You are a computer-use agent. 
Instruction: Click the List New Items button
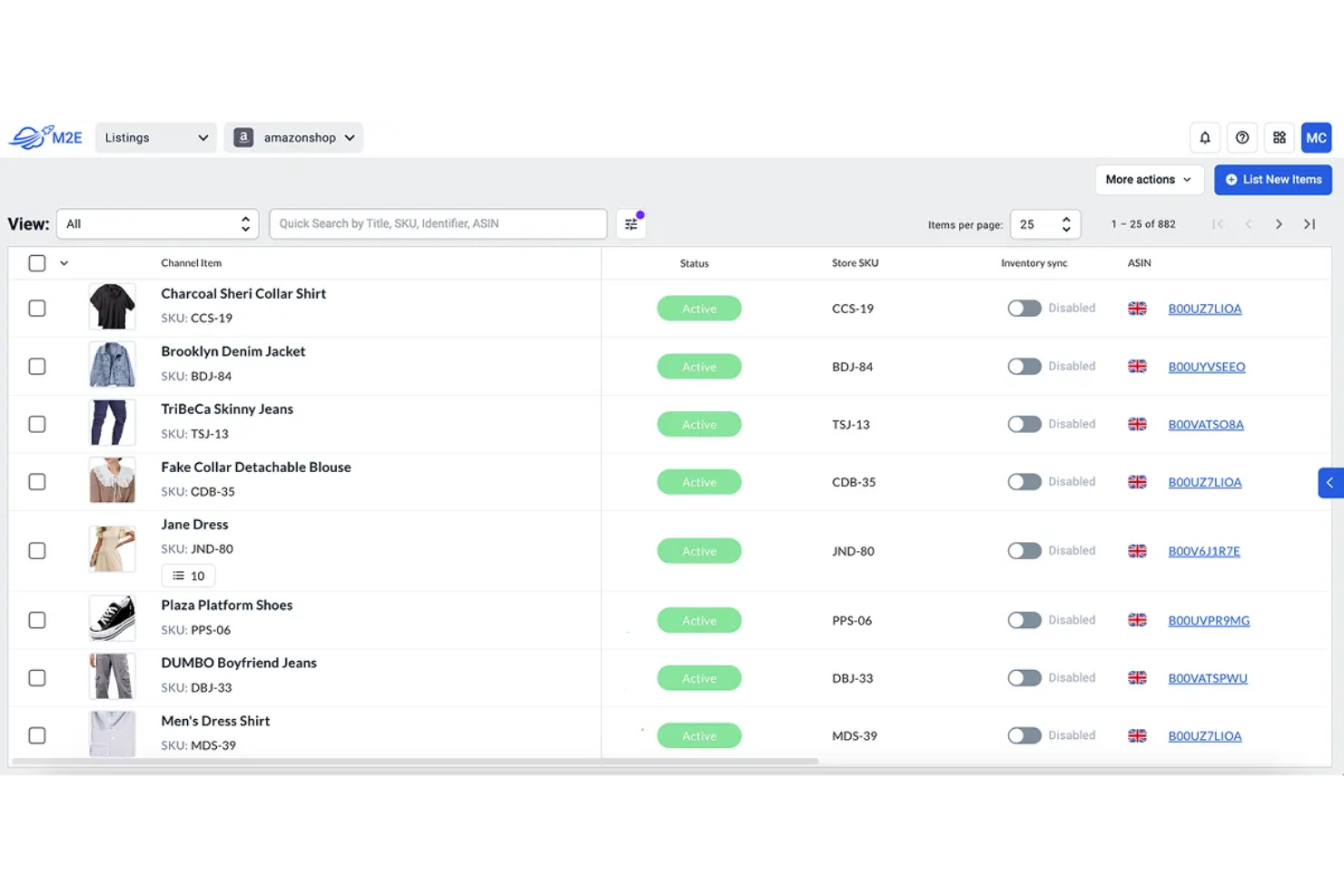click(1272, 179)
